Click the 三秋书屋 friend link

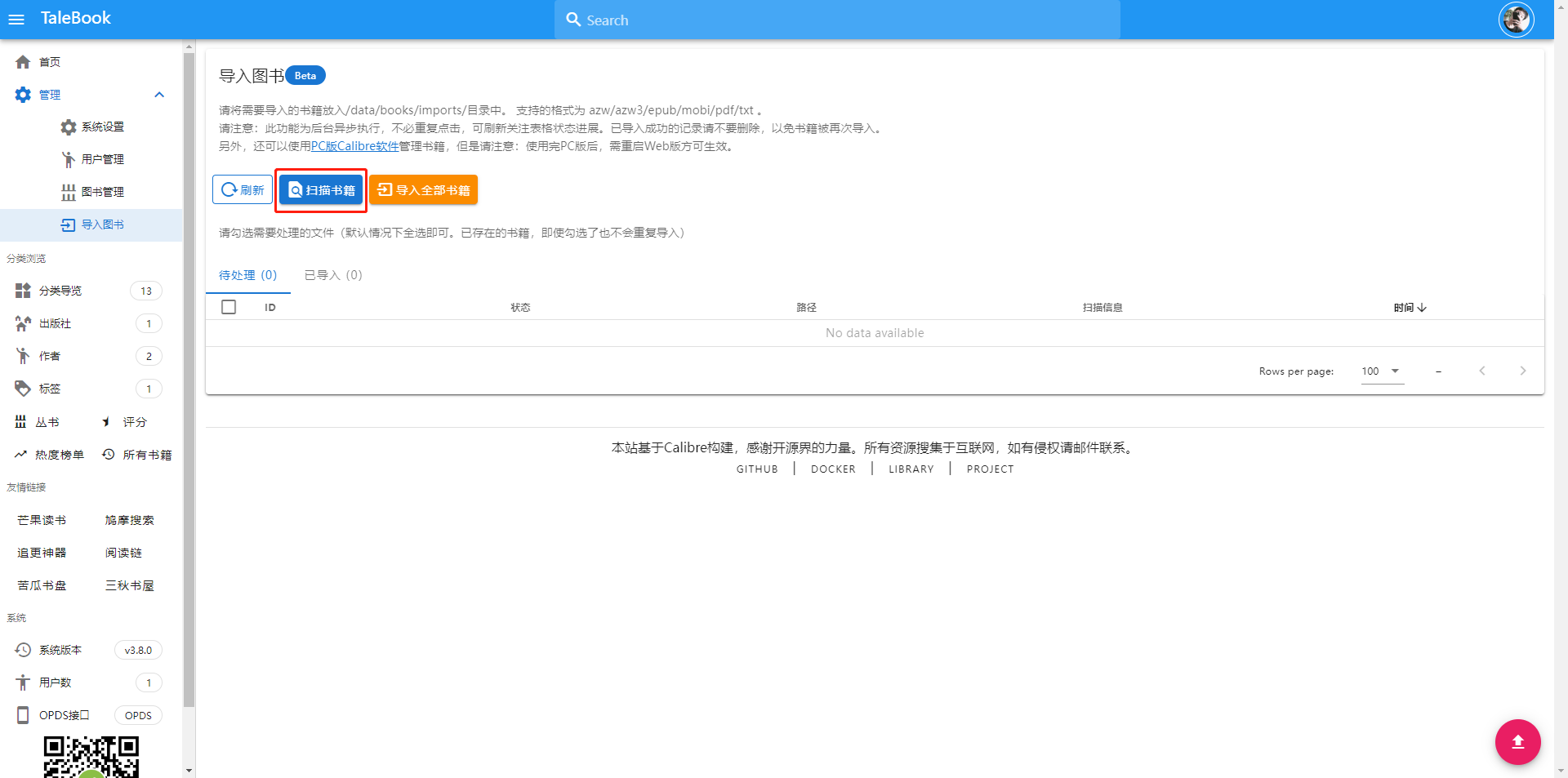coord(129,585)
